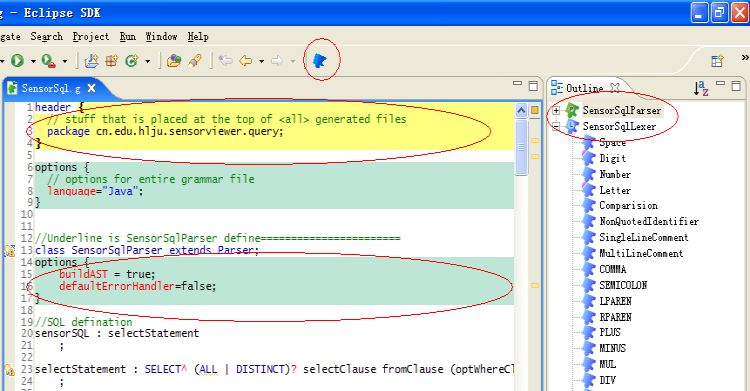Close the Outline view tab
Screen dimensions: 750x391
[x=616, y=87]
